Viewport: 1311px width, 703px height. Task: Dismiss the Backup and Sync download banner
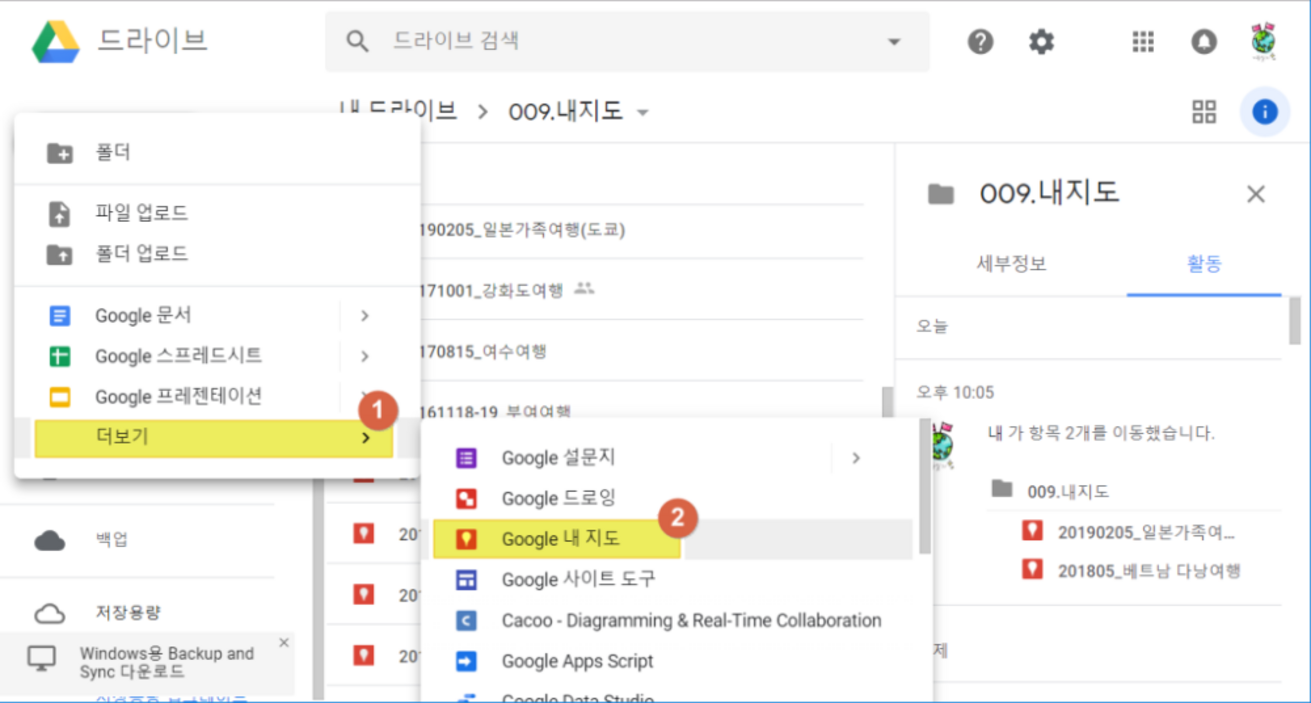click(284, 642)
